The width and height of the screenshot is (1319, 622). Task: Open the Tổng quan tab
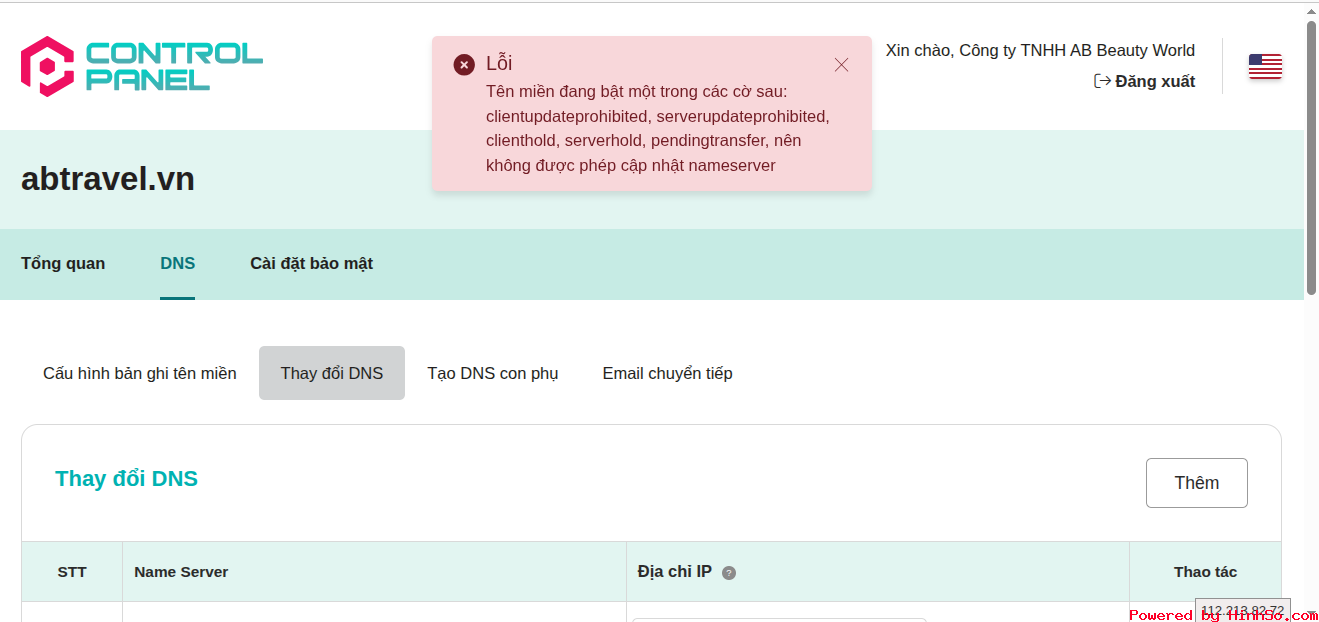point(63,263)
